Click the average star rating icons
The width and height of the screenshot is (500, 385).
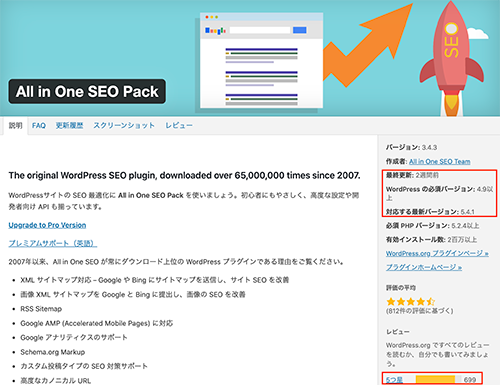[x=411, y=302]
